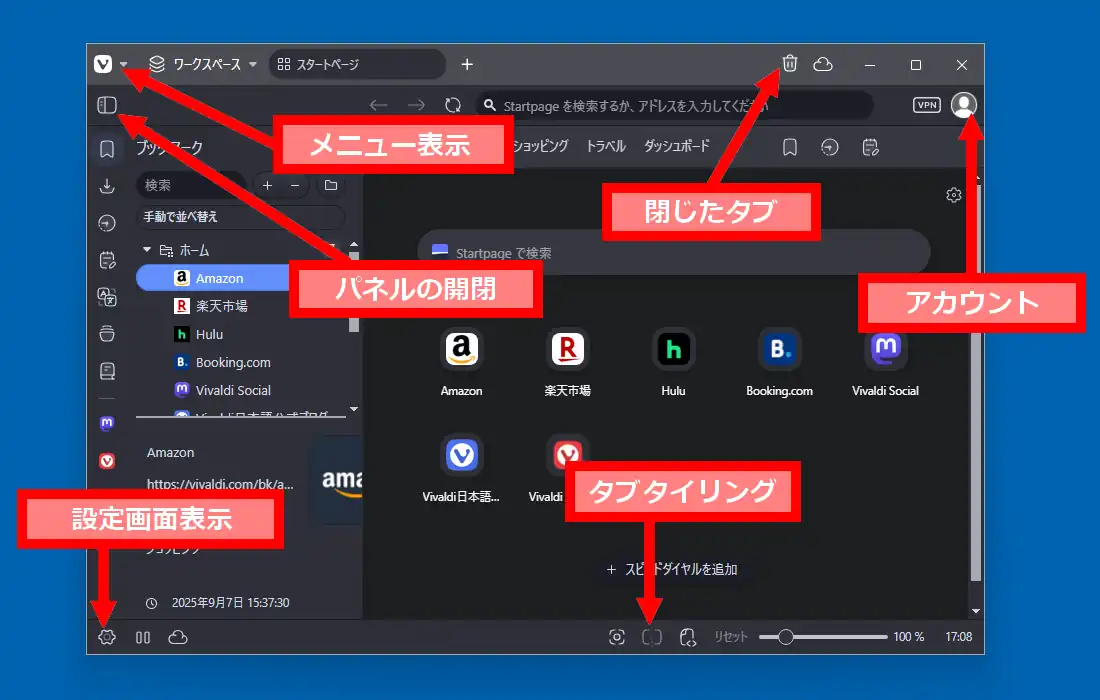Open bookmarks icon on start page bar
The height and width of the screenshot is (700, 1100).
click(790, 147)
